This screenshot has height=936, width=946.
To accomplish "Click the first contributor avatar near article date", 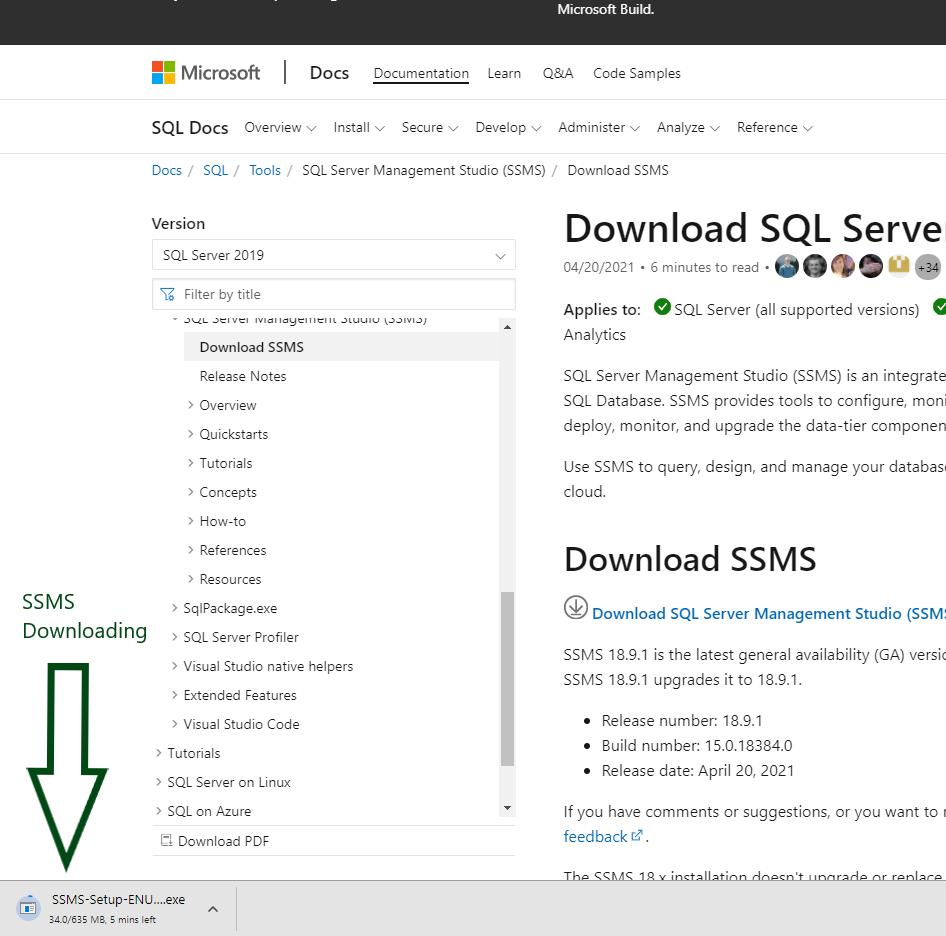I will pyautogui.click(x=787, y=266).
